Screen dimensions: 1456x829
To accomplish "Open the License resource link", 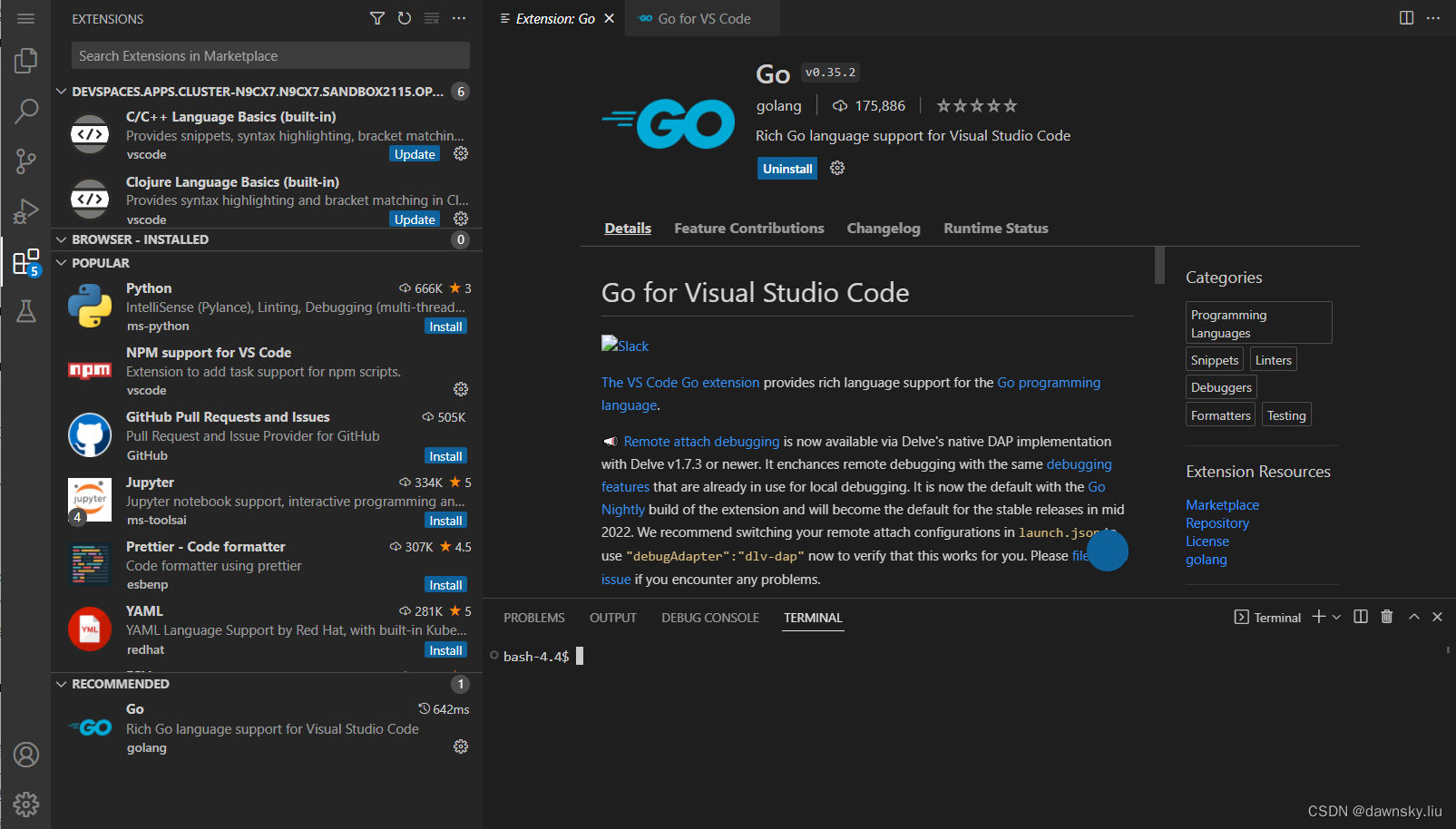I will (x=1207, y=541).
